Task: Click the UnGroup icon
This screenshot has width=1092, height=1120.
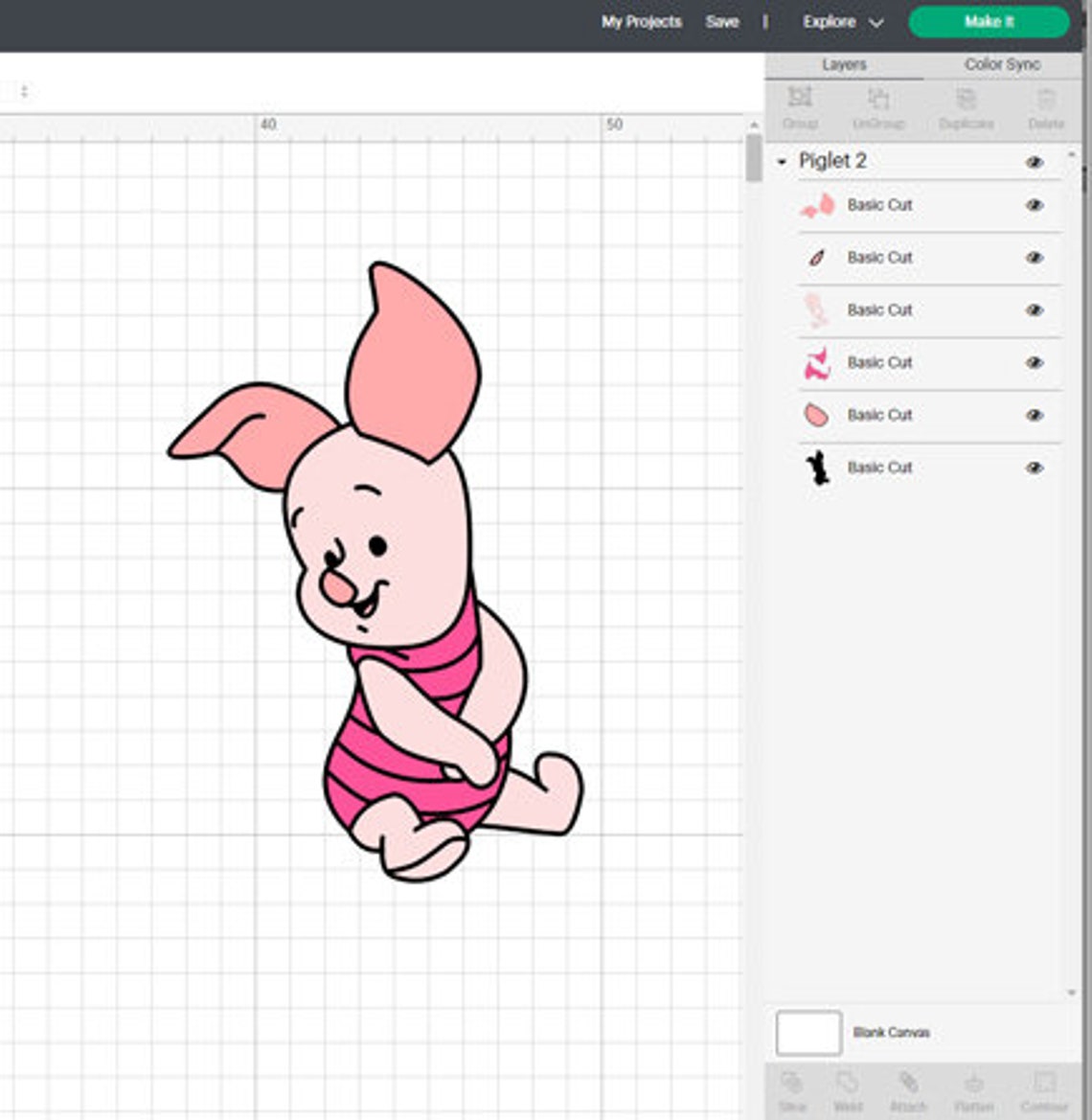Action: (877, 98)
